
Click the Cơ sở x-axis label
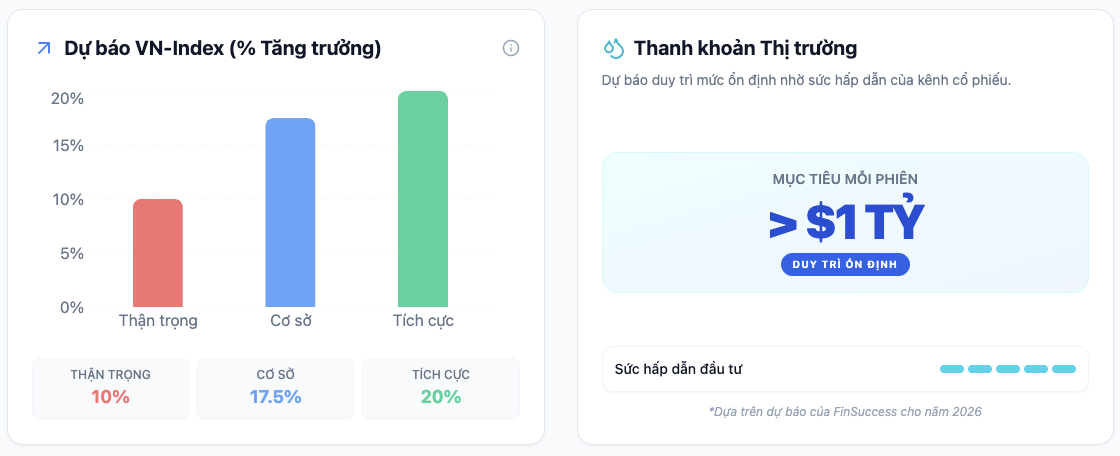(x=290, y=321)
